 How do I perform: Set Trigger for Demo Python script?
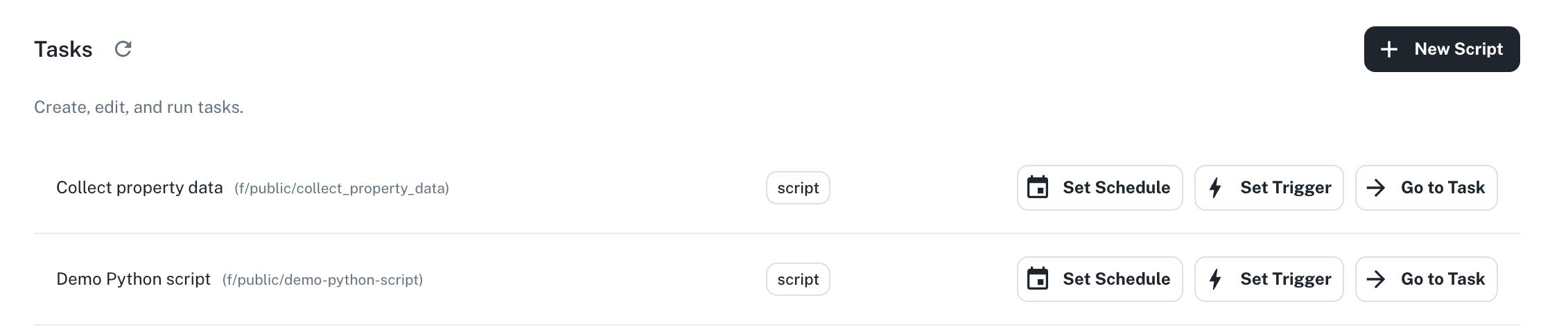click(x=1269, y=279)
